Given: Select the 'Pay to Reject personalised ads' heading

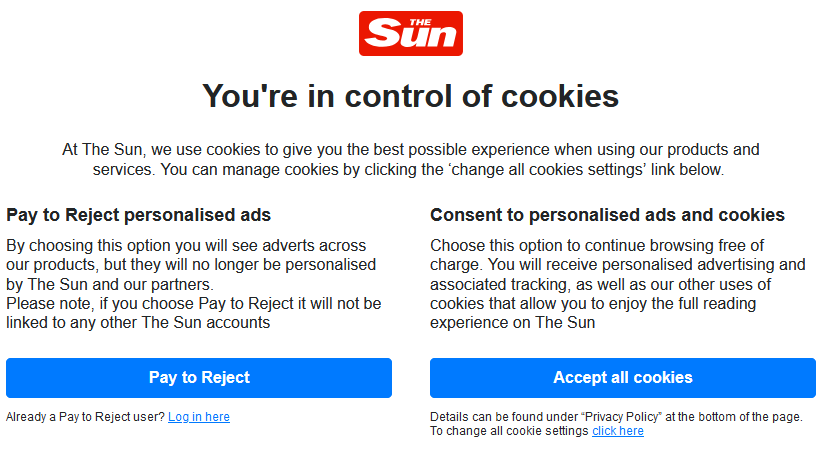Looking at the screenshot, I should pyautogui.click(x=139, y=215).
